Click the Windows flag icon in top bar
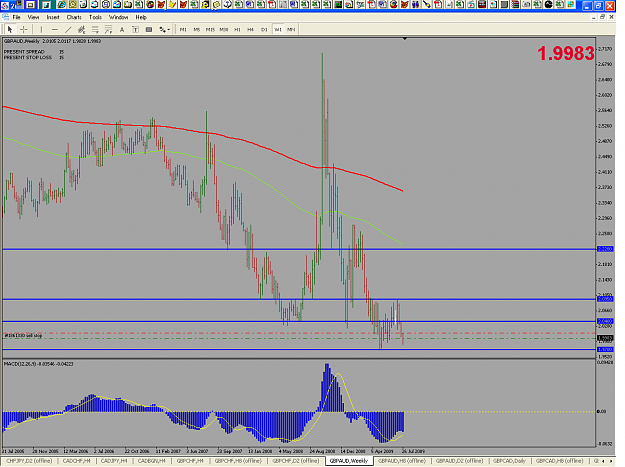 (x=570, y=5)
